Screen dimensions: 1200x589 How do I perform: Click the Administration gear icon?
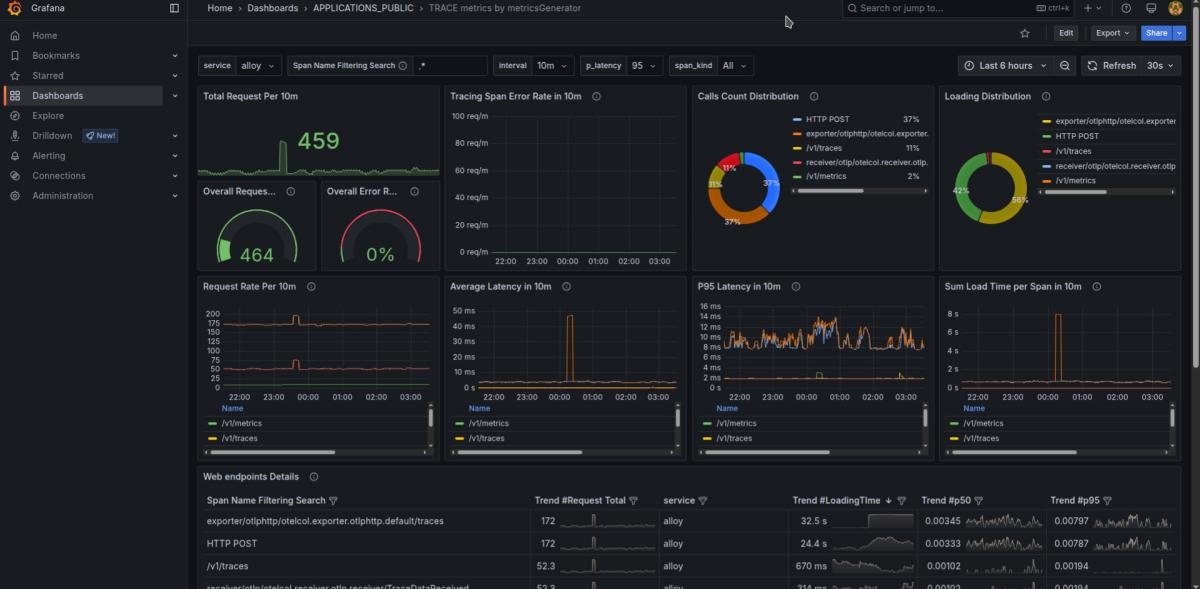[15, 196]
